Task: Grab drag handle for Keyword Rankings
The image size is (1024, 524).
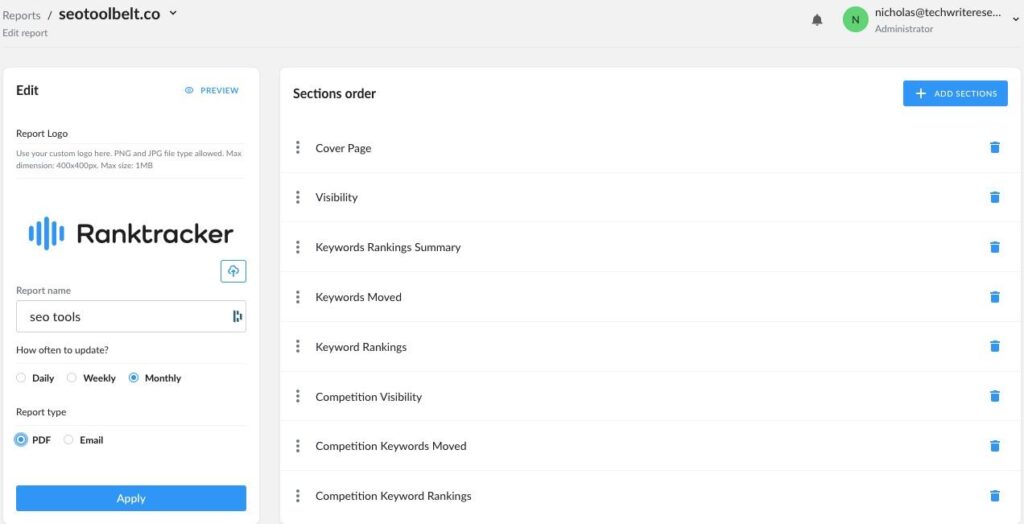Action: (298, 346)
